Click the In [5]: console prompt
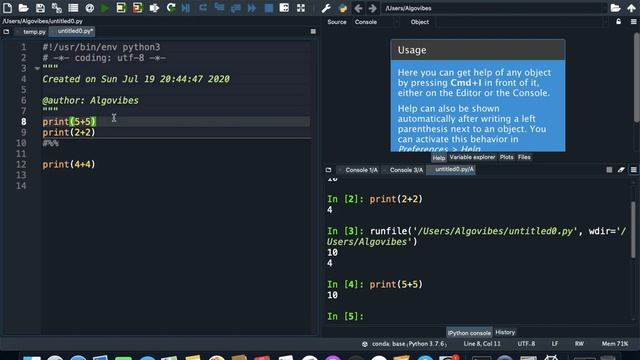The width and height of the screenshot is (640, 360). (345, 316)
